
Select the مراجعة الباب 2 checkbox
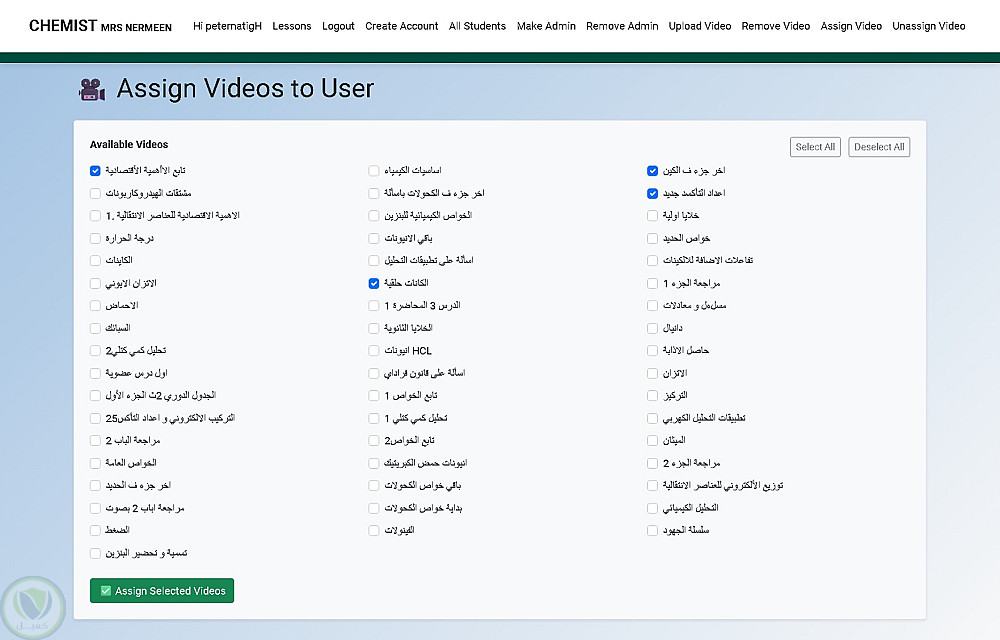(95, 440)
